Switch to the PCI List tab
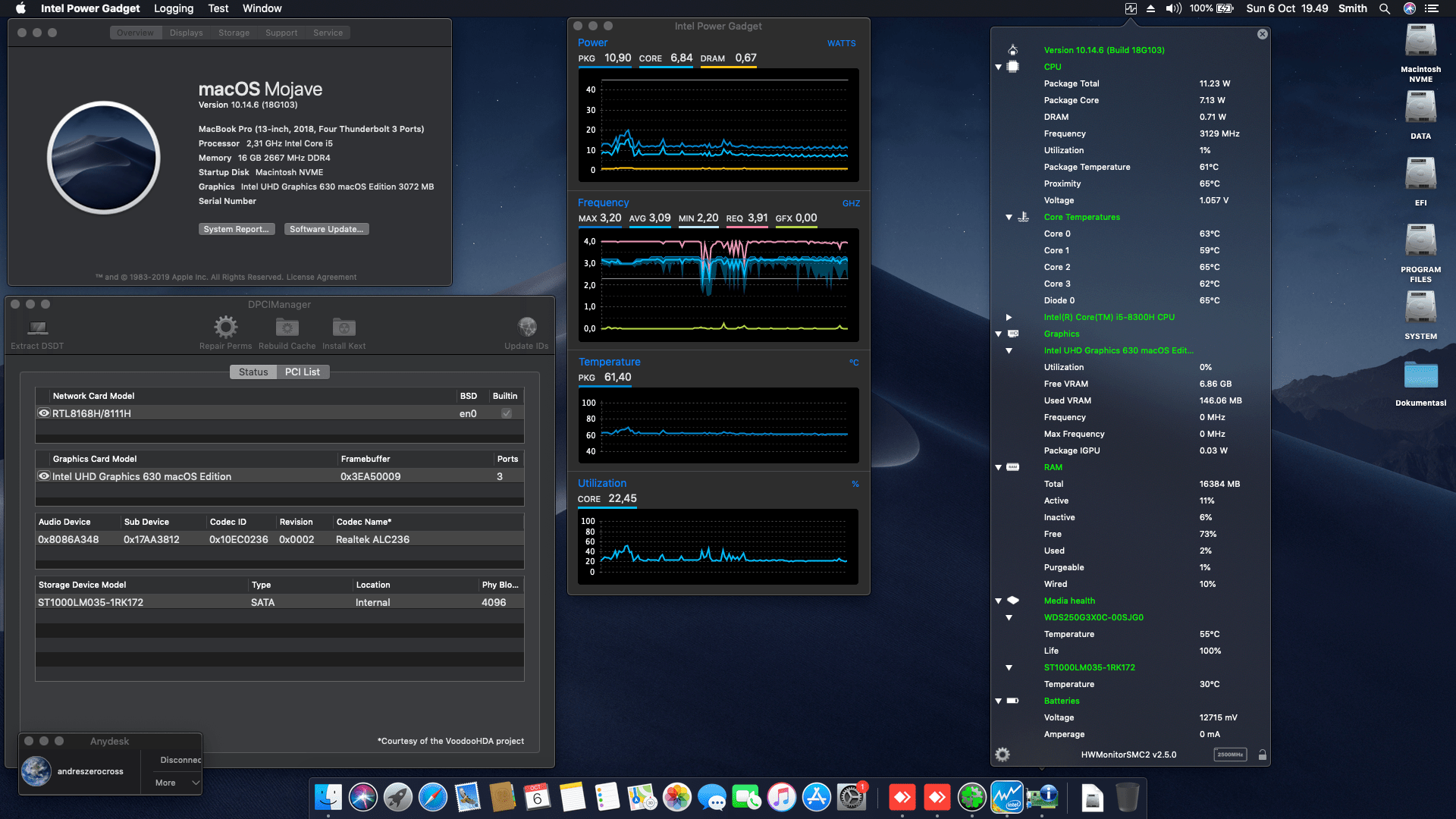This screenshot has width=1456, height=819. [x=302, y=372]
